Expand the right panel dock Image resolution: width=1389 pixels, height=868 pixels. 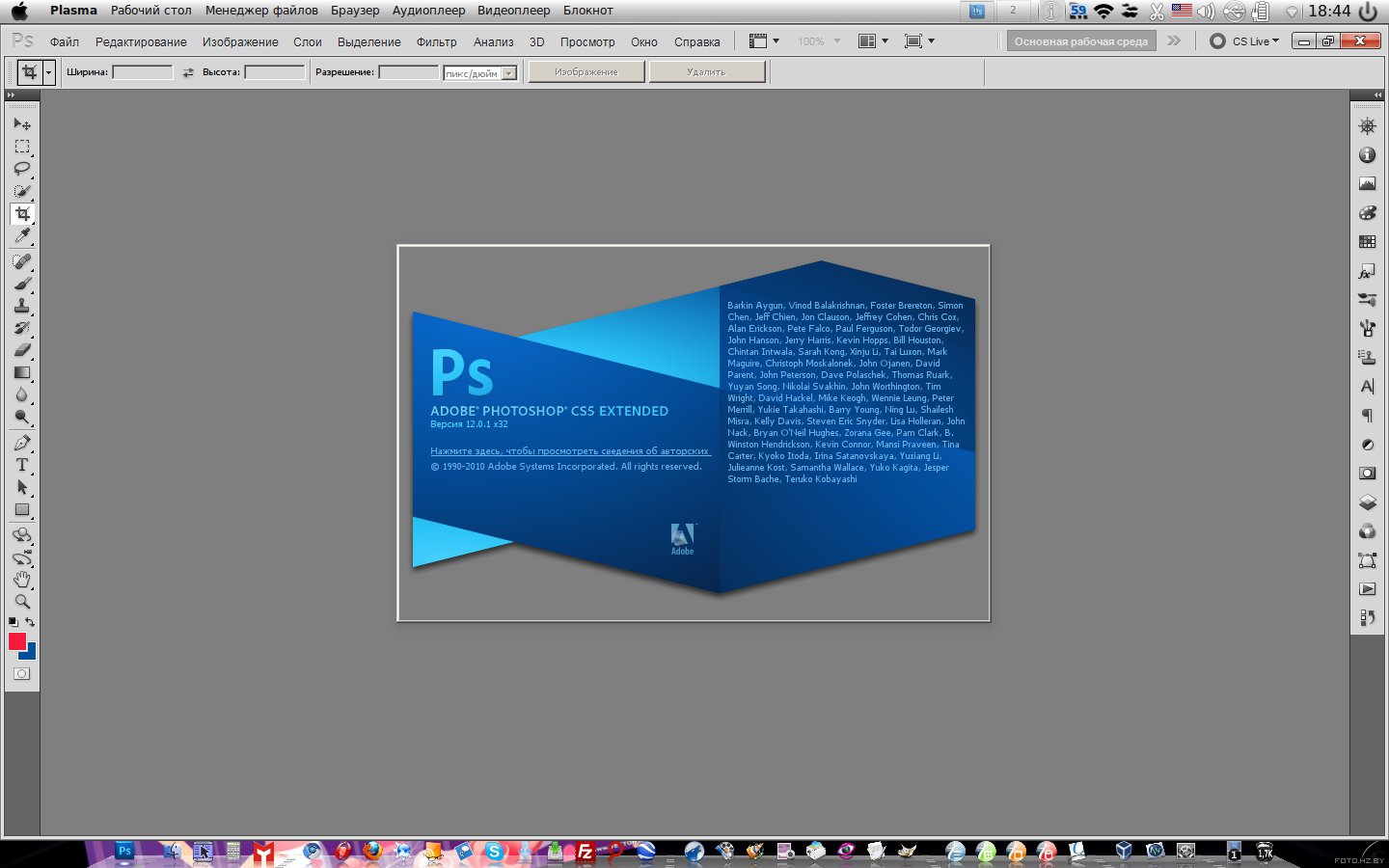1378,95
